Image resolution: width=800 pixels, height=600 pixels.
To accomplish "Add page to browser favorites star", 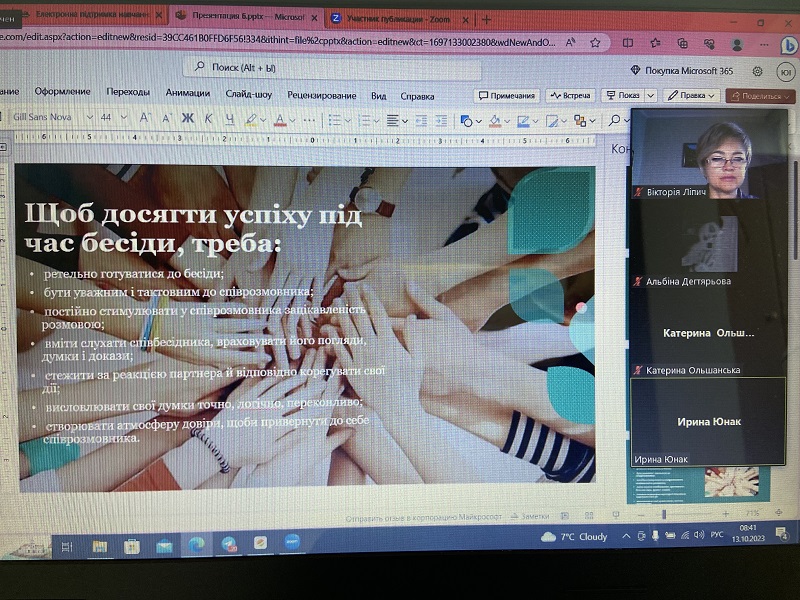I will (595, 43).
